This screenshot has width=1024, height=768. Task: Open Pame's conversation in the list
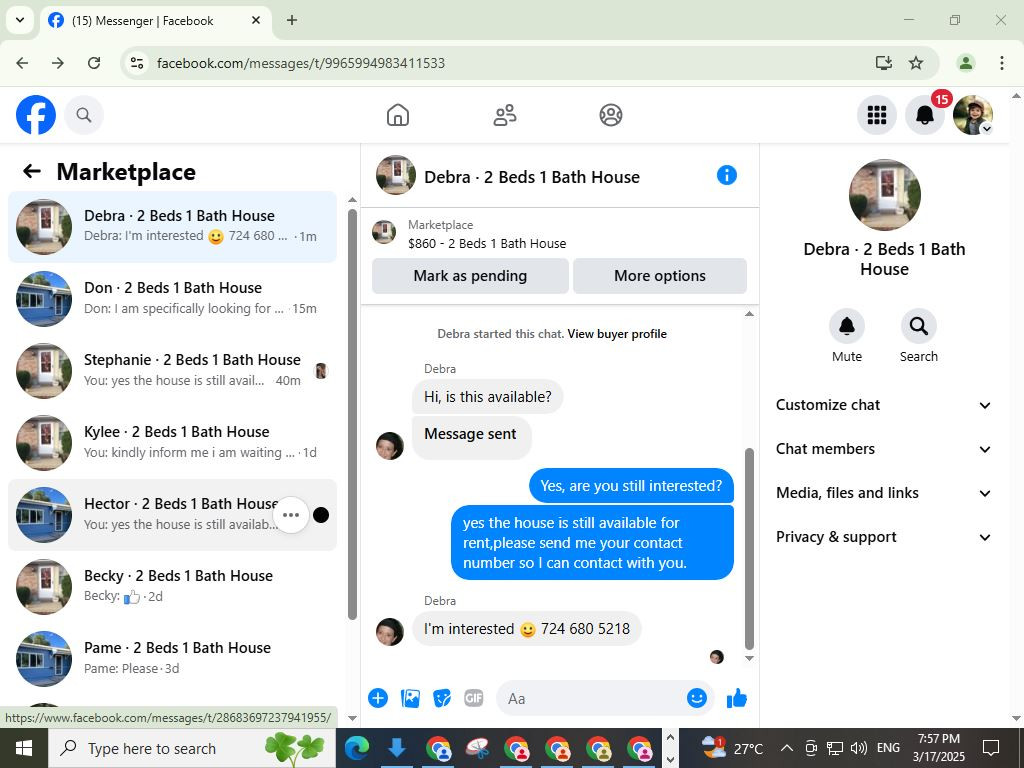(x=172, y=658)
